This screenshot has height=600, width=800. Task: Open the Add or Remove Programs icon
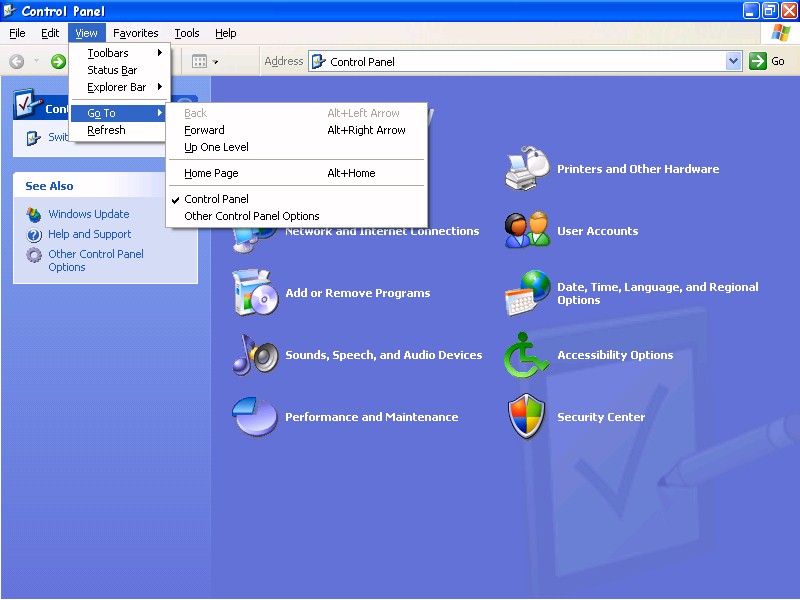(255, 293)
